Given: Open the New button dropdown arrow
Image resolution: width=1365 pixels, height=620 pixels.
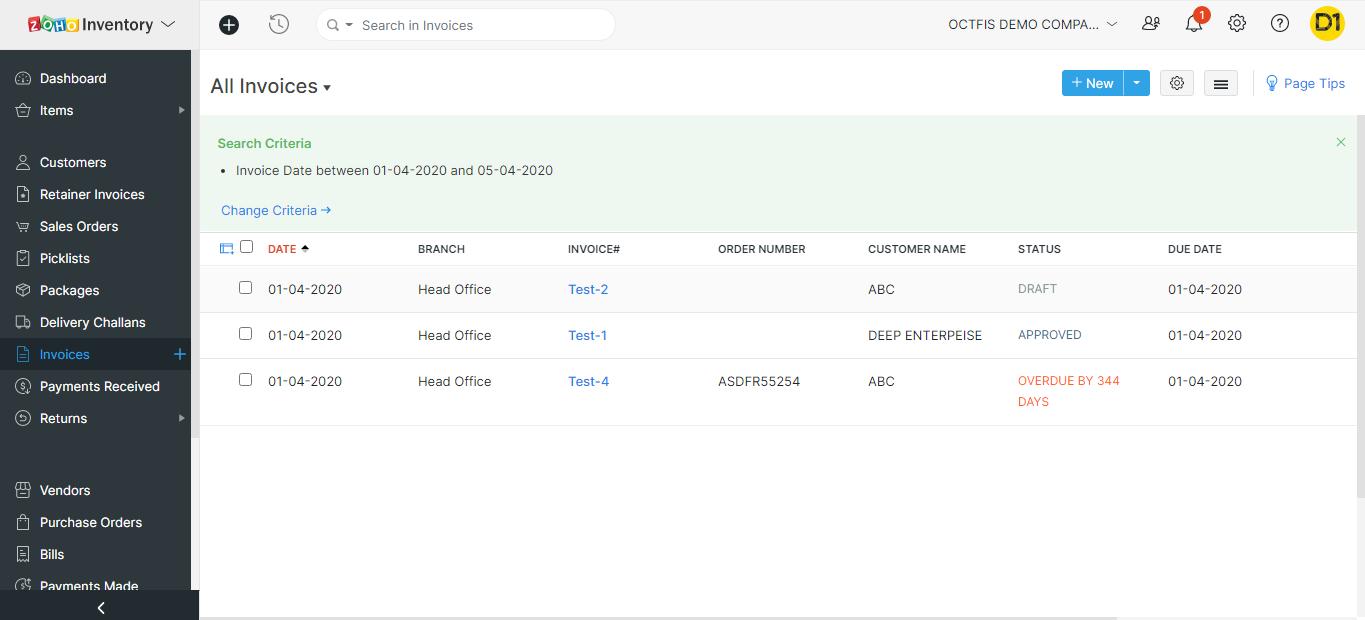Looking at the screenshot, I should click(x=1137, y=83).
